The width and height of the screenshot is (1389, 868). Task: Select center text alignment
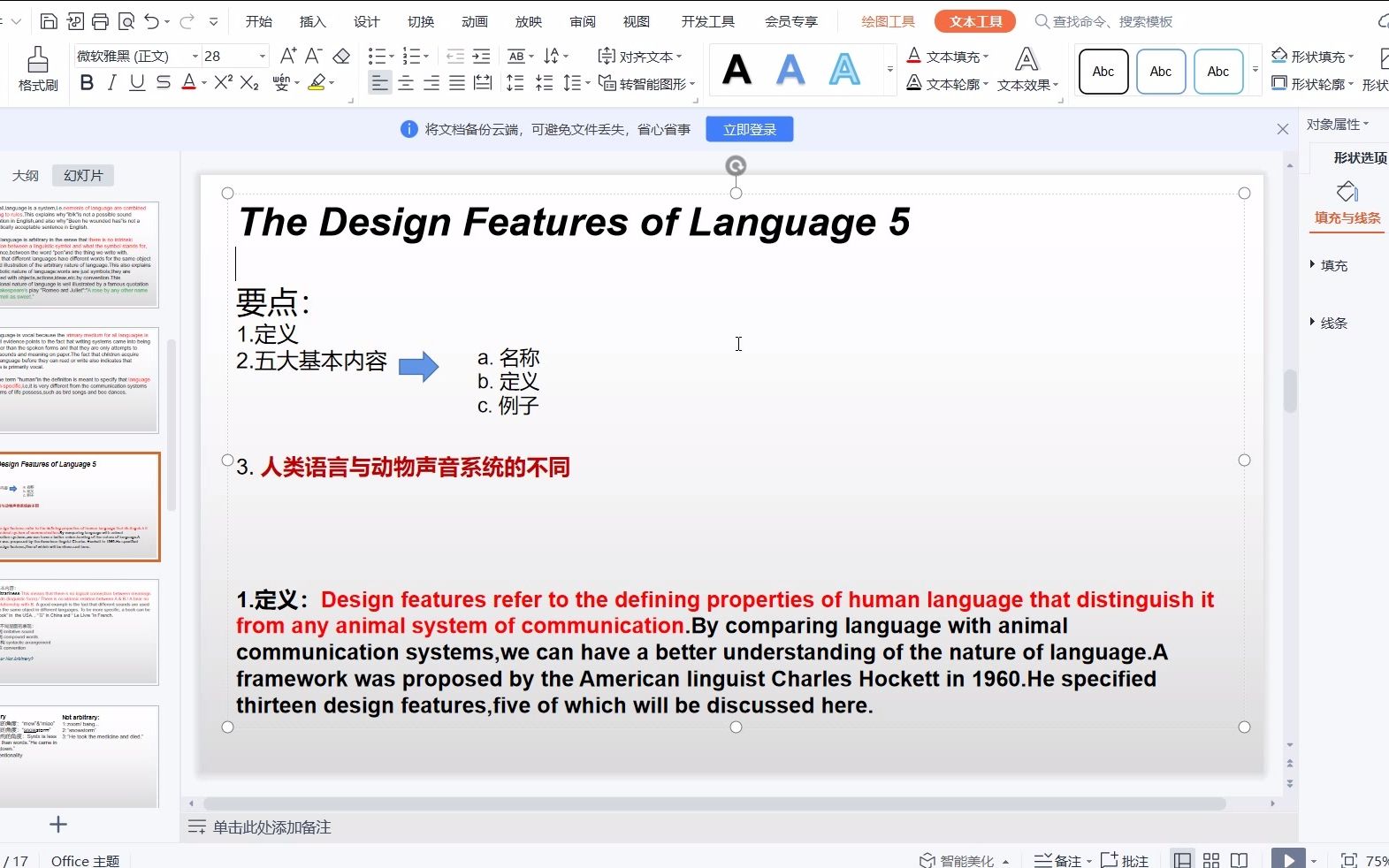pyautogui.click(x=406, y=83)
